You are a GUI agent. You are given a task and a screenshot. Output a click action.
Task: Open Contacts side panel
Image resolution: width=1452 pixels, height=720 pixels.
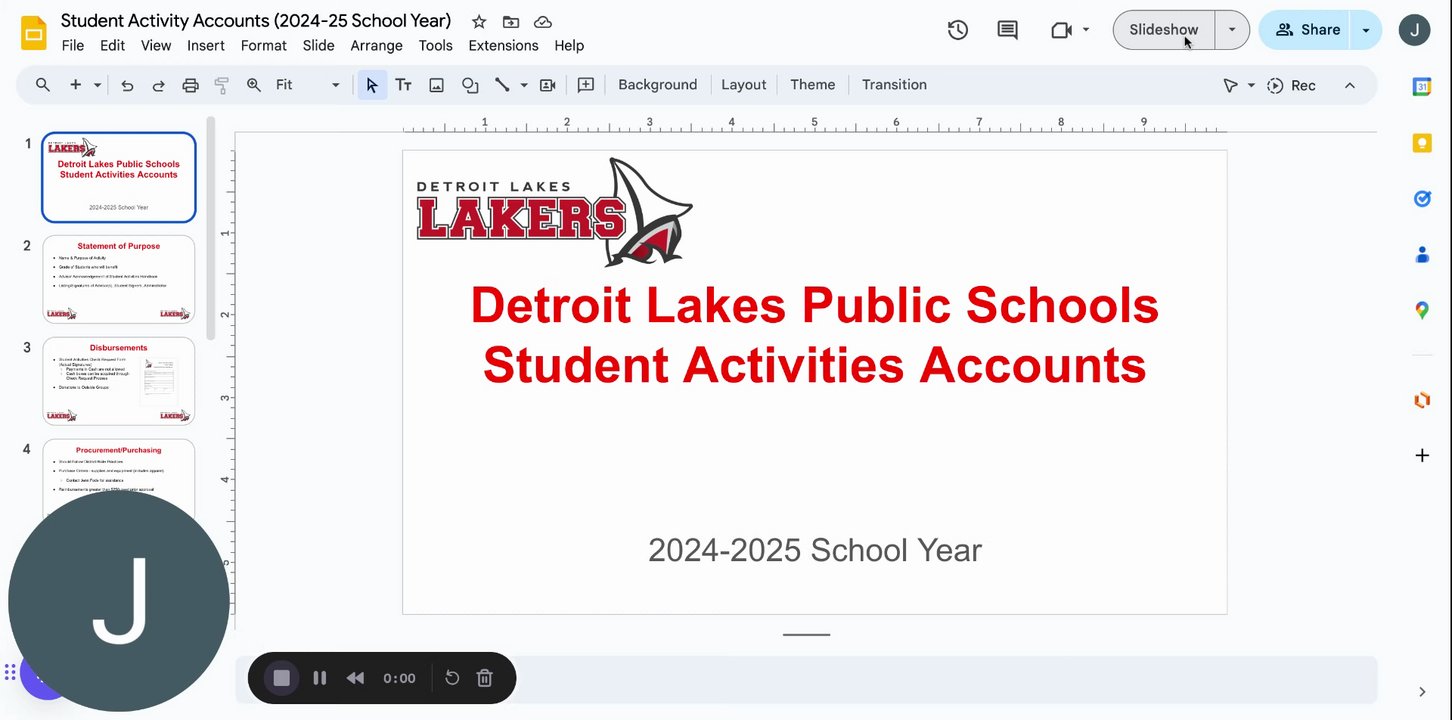1422,255
